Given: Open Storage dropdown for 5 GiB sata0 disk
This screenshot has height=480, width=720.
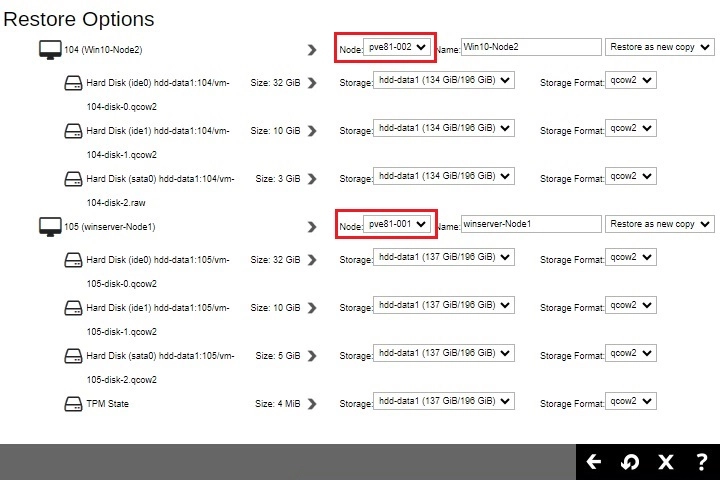Looking at the screenshot, I should tap(443, 354).
